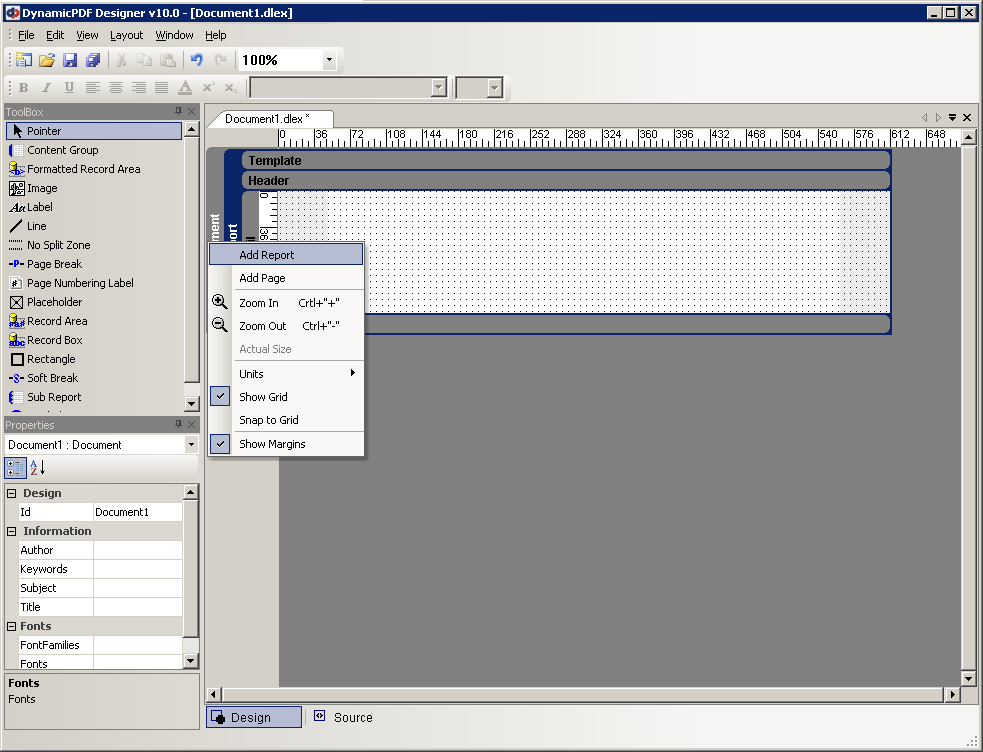Click the Justify alignment icon

(162, 88)
